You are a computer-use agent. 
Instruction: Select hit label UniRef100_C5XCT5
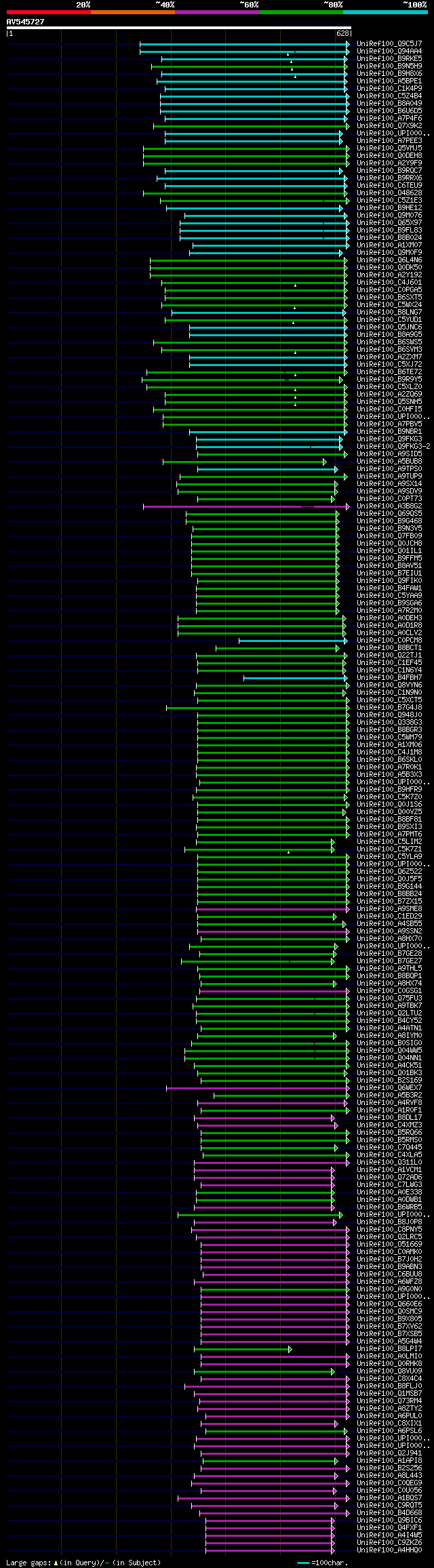(x=389, y=700)
